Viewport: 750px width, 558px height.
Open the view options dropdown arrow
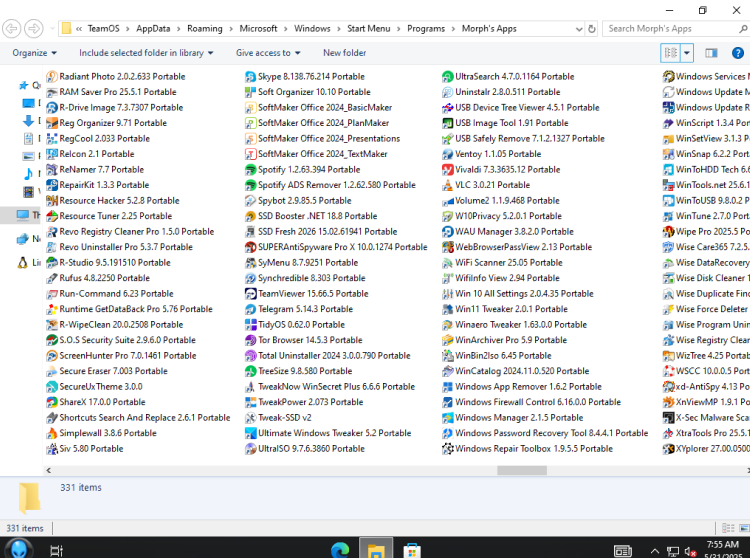point(687,53)
